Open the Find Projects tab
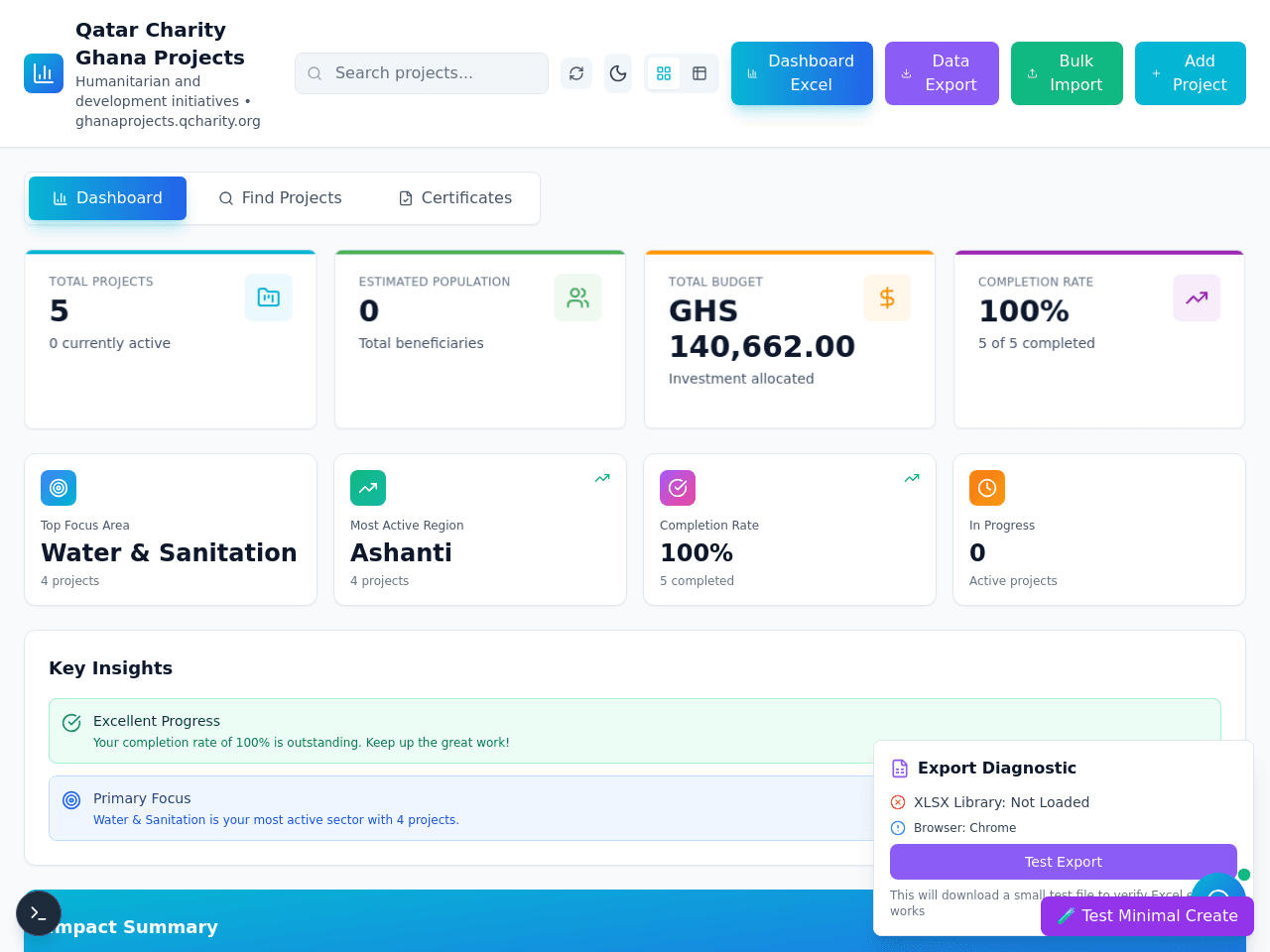The image size is (1270, 952). (280, 198)
